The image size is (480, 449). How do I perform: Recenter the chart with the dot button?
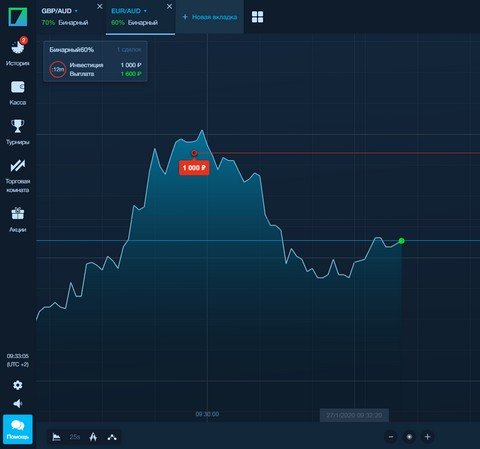[x=409, y=437]
